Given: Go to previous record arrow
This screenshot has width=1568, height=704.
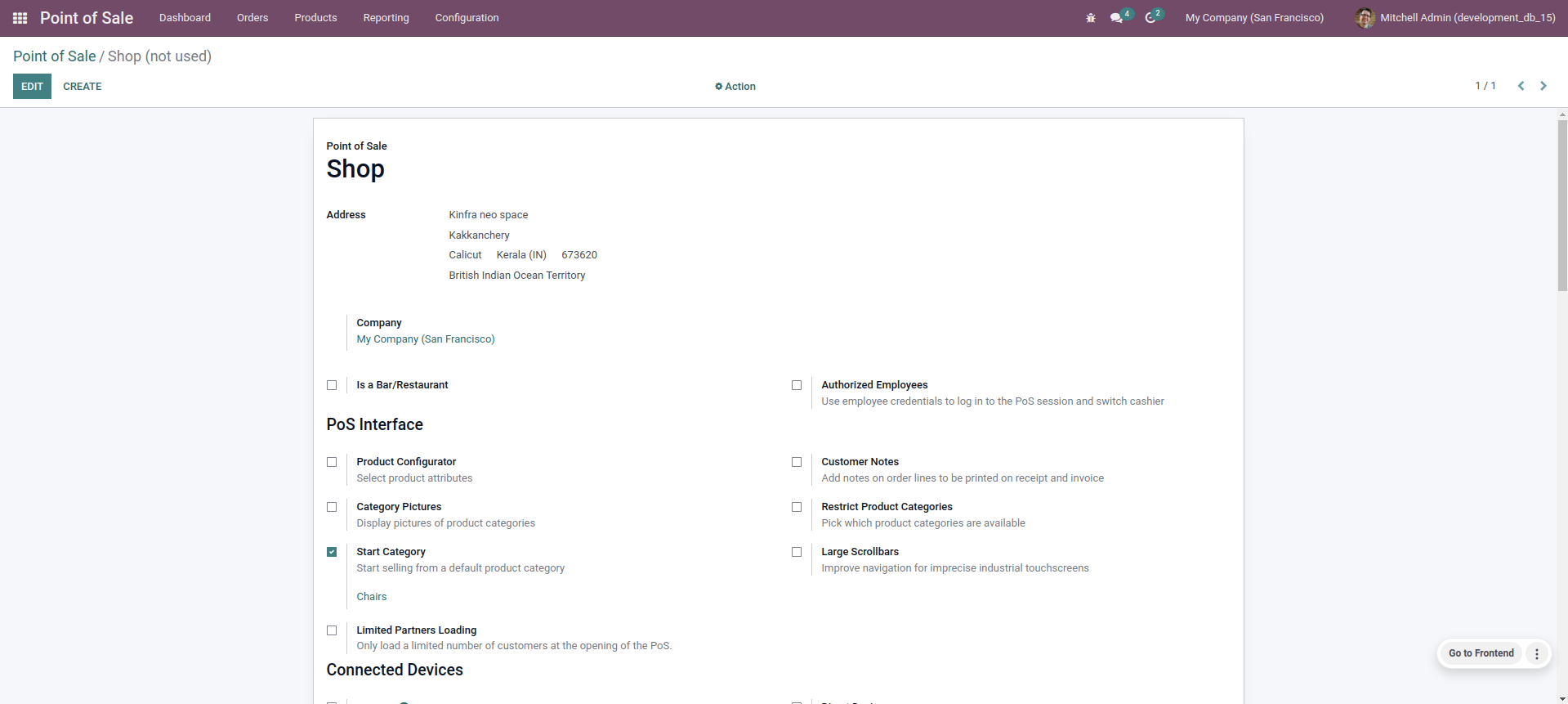Looking at the screenshot, I should (x=1521, y=86).
